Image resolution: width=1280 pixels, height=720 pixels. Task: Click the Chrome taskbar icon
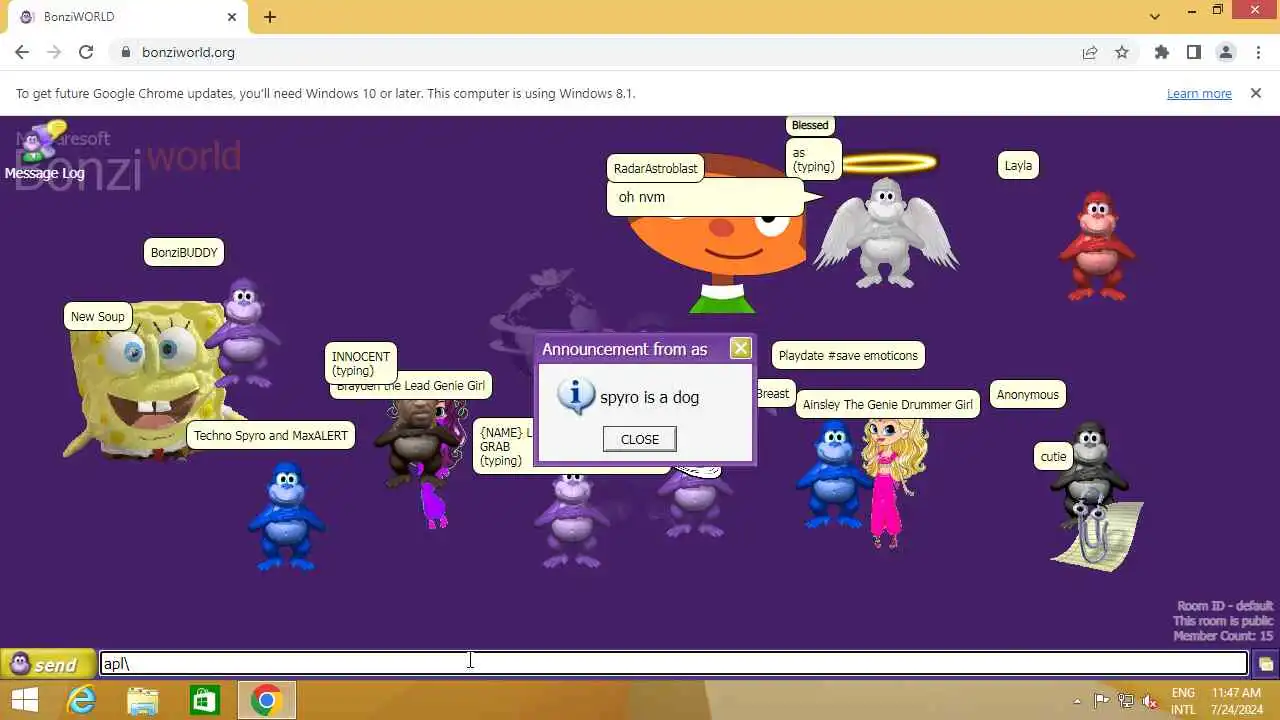(266, 701)
